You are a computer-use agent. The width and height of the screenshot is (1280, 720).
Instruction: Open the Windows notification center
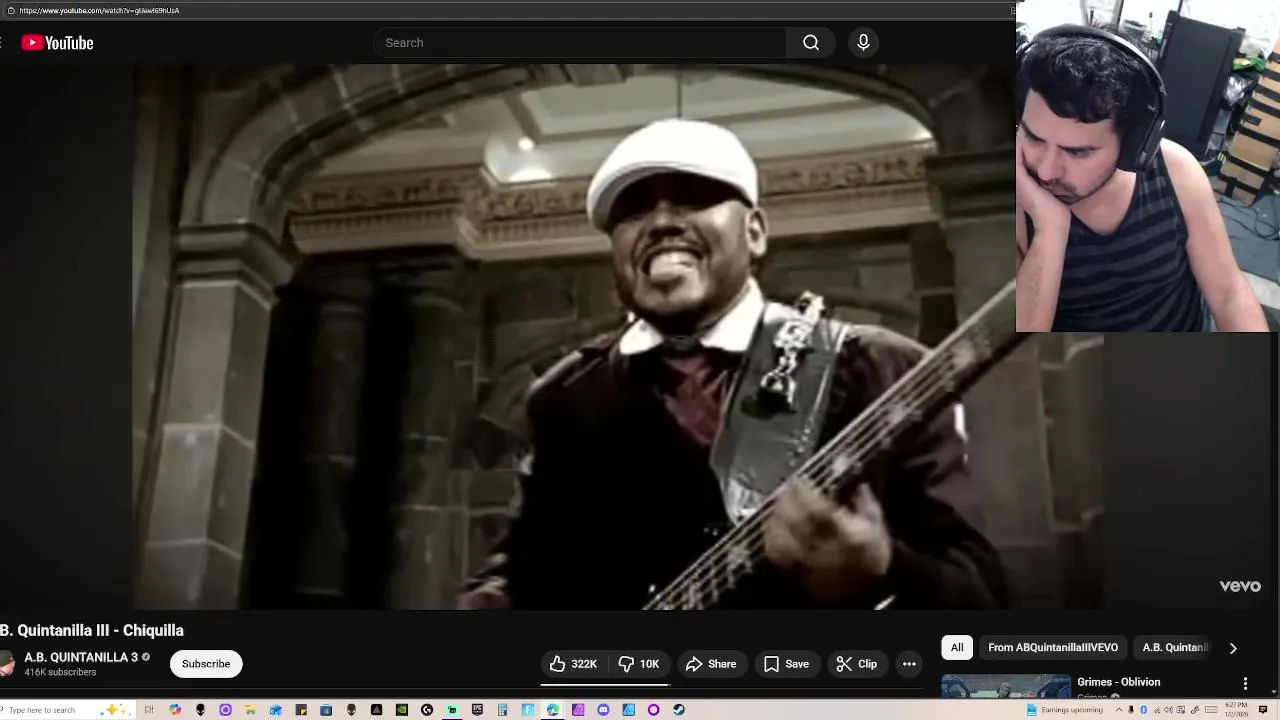tap(1262, 710)
